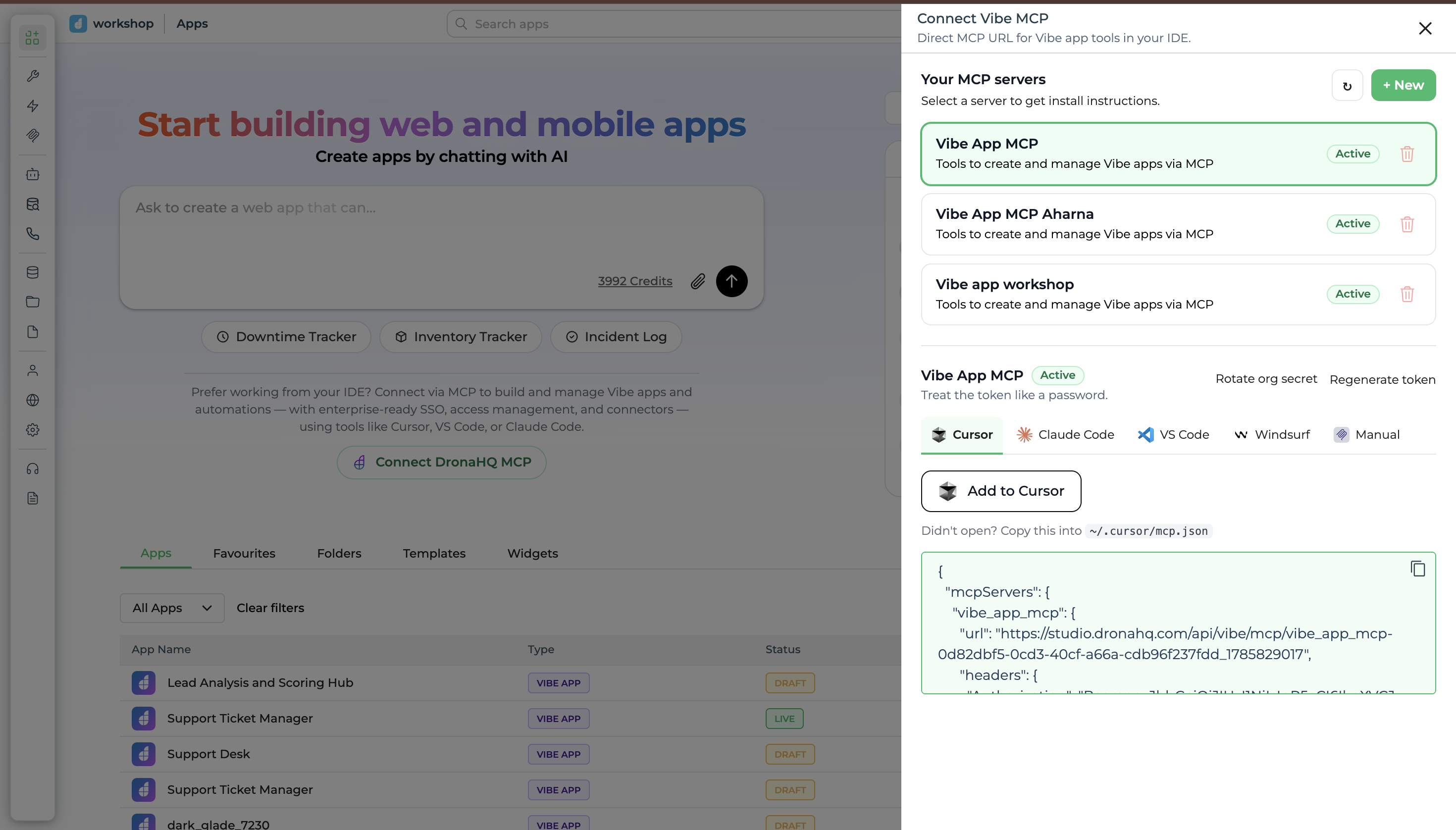1456x830 pixels.
Task: Switch to the Windsurf tab
Action: (1271, 435)
